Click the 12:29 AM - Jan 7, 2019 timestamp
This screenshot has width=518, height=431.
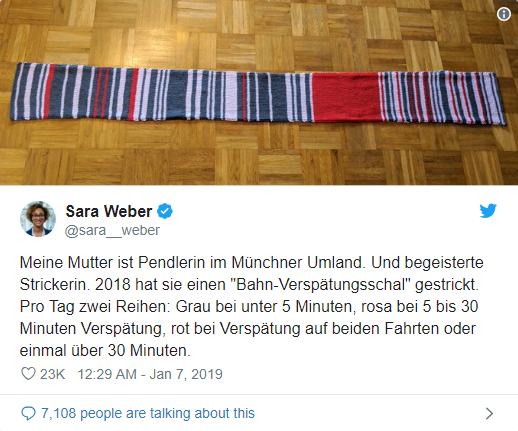pyautogui.click(x=150, y=374)
